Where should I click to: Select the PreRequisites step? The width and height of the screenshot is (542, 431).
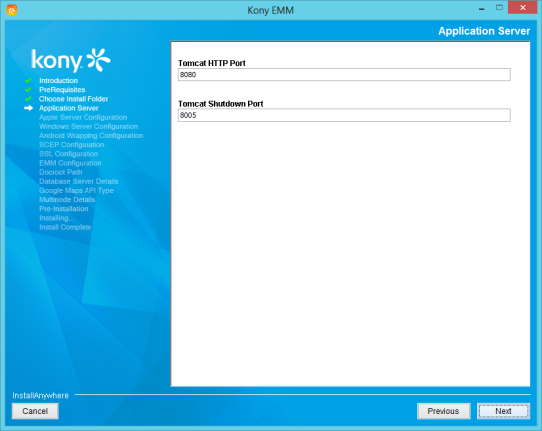(x=62, y=90)
